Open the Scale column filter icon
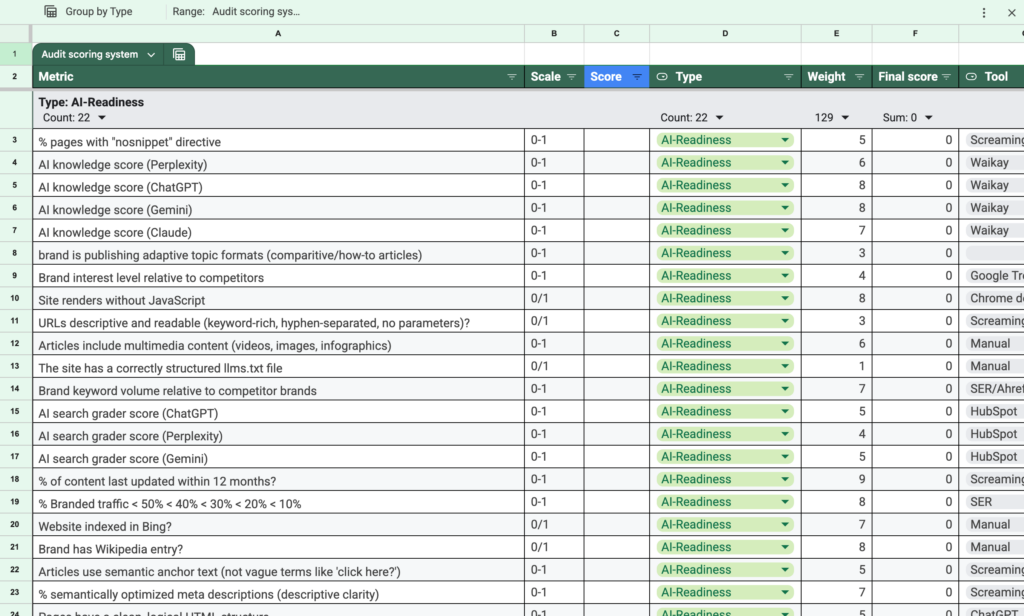Image resolution: width=1024 pixels, height=616 pixels. (x=572, y=77)
